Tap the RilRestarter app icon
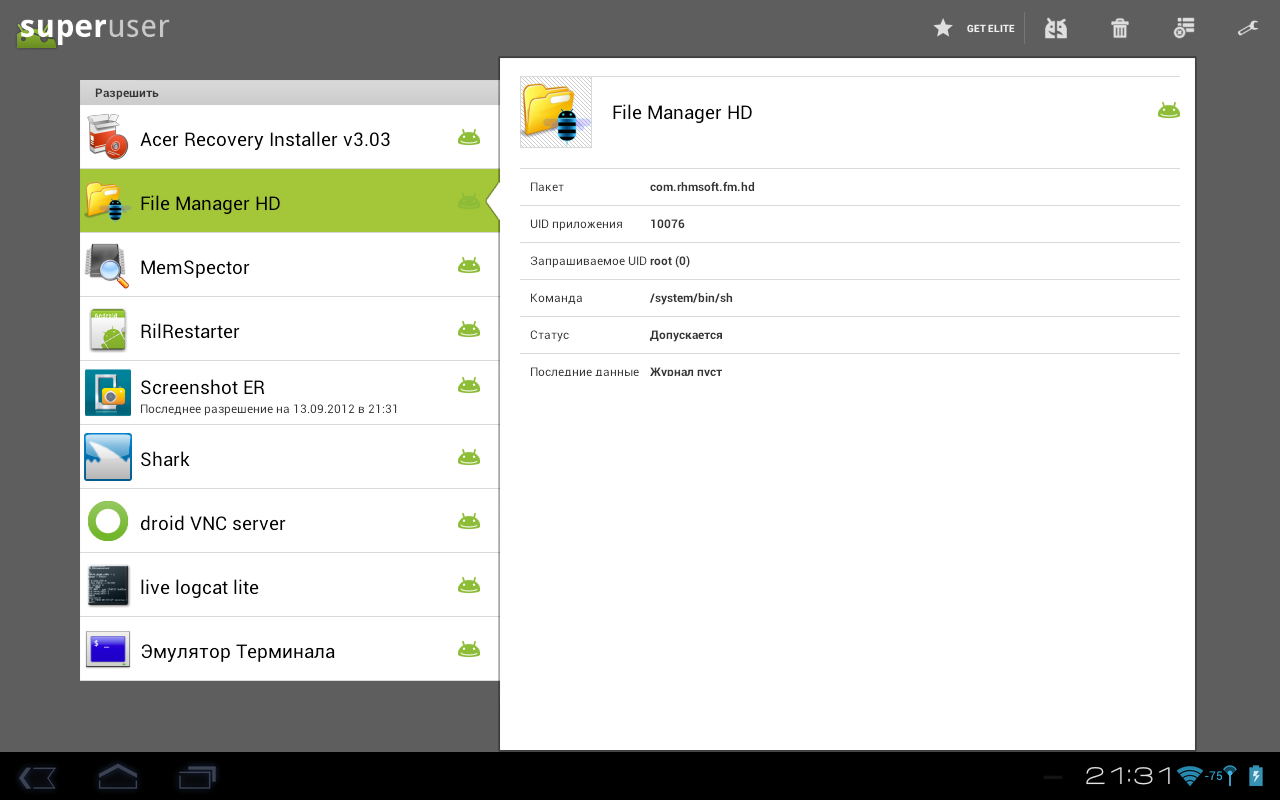This screenshot has width=1280, height=800. pos(108,329)
